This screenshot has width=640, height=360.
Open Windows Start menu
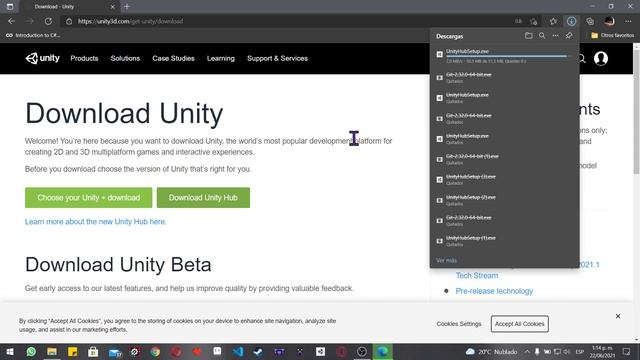(x=10, y=351)
